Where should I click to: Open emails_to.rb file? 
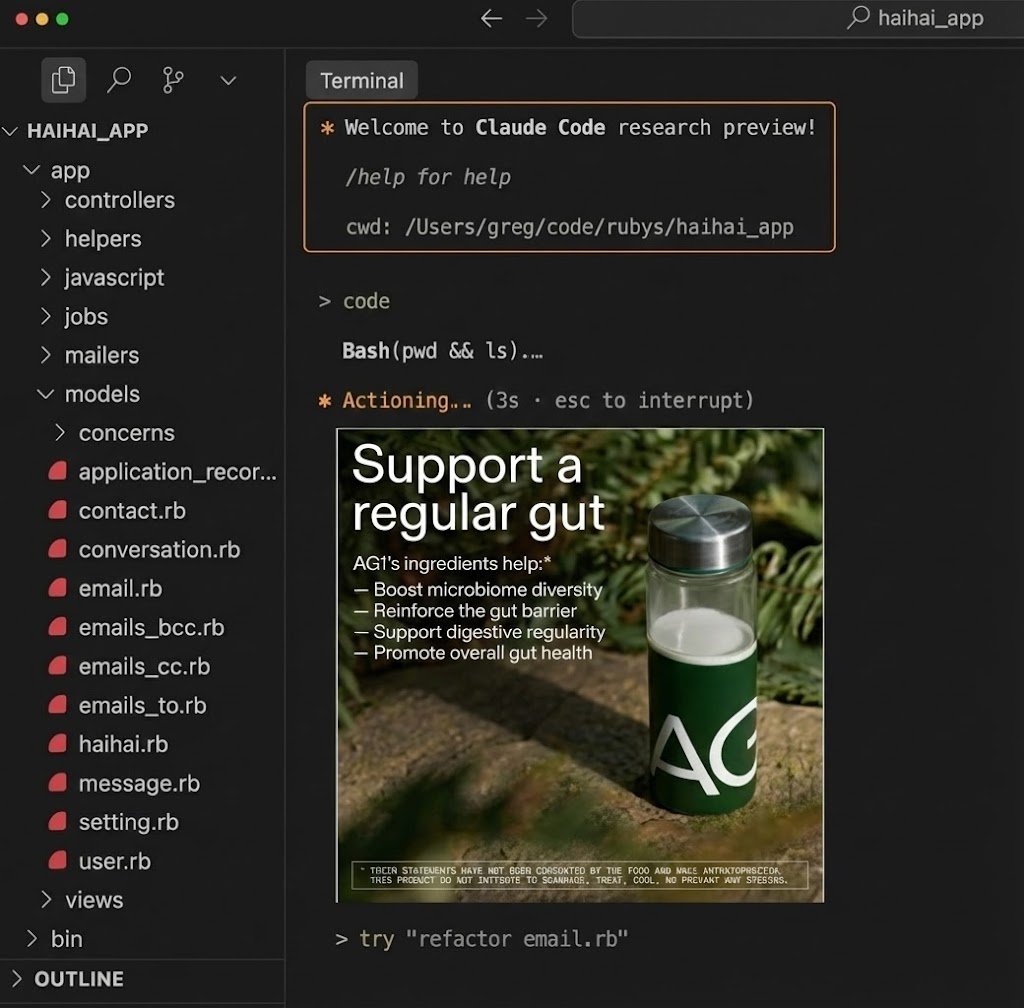[142, 705]
